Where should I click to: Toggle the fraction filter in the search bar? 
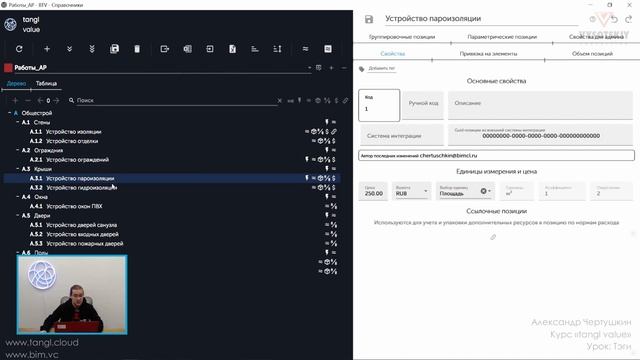(327, 100)
